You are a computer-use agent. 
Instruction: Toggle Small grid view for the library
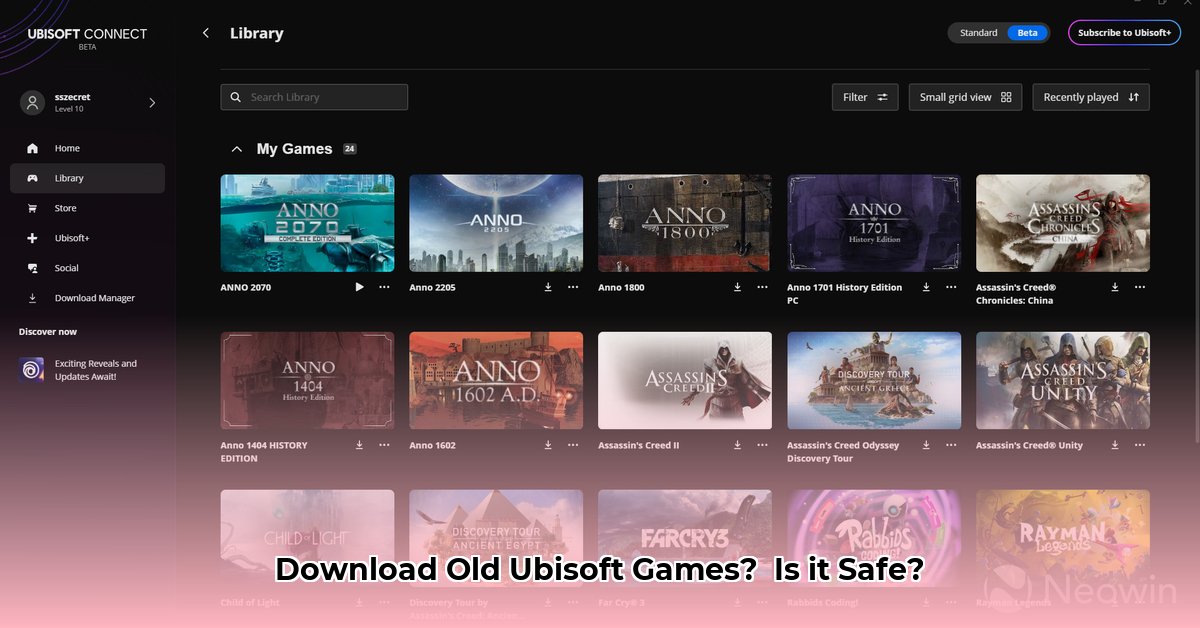964,97
